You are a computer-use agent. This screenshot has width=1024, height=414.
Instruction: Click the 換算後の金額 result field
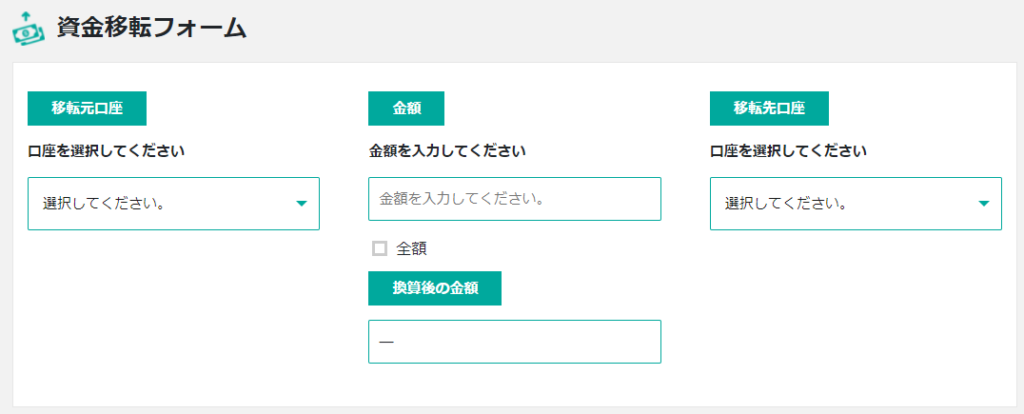point(515,342)
